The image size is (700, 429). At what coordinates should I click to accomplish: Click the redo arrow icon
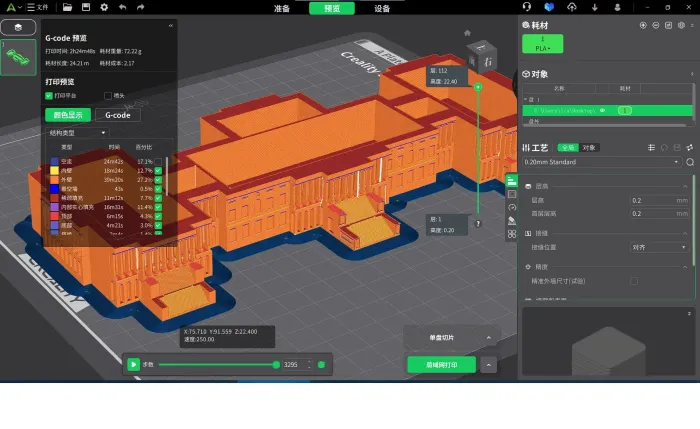click(142, 7)
